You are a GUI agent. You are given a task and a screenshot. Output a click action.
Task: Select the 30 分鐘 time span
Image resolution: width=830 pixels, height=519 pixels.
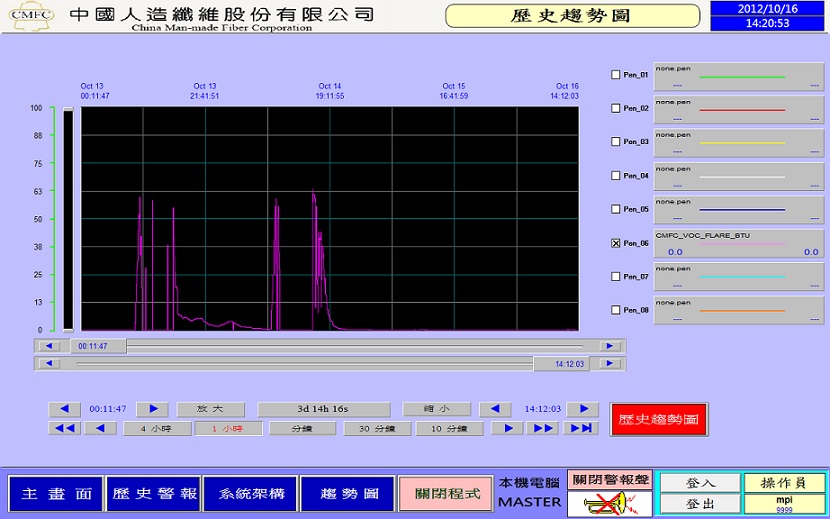[x=377, y=428]
